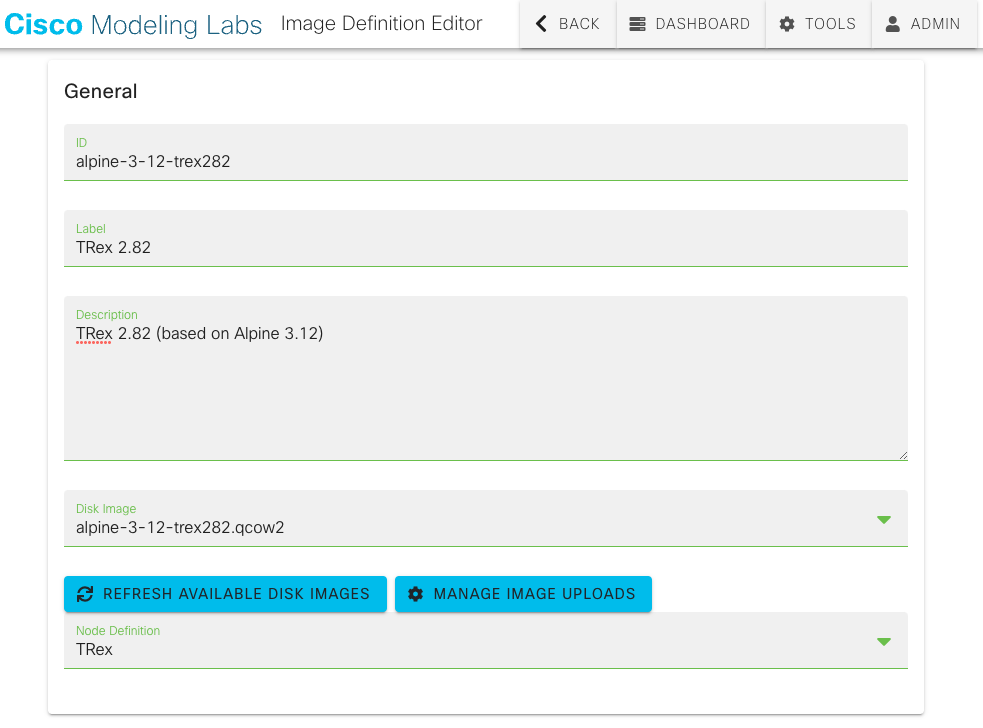Click the Dashboard server-stack icon
The width and height of the screenshot is (983, 728).
click(x=637, y=24)
